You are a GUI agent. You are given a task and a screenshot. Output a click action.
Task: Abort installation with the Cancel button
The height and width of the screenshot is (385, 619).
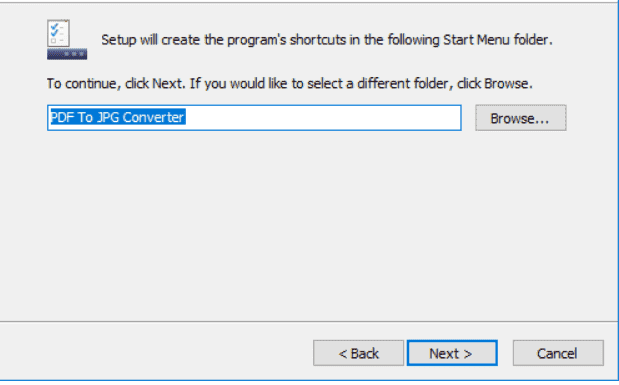point(558,353)
